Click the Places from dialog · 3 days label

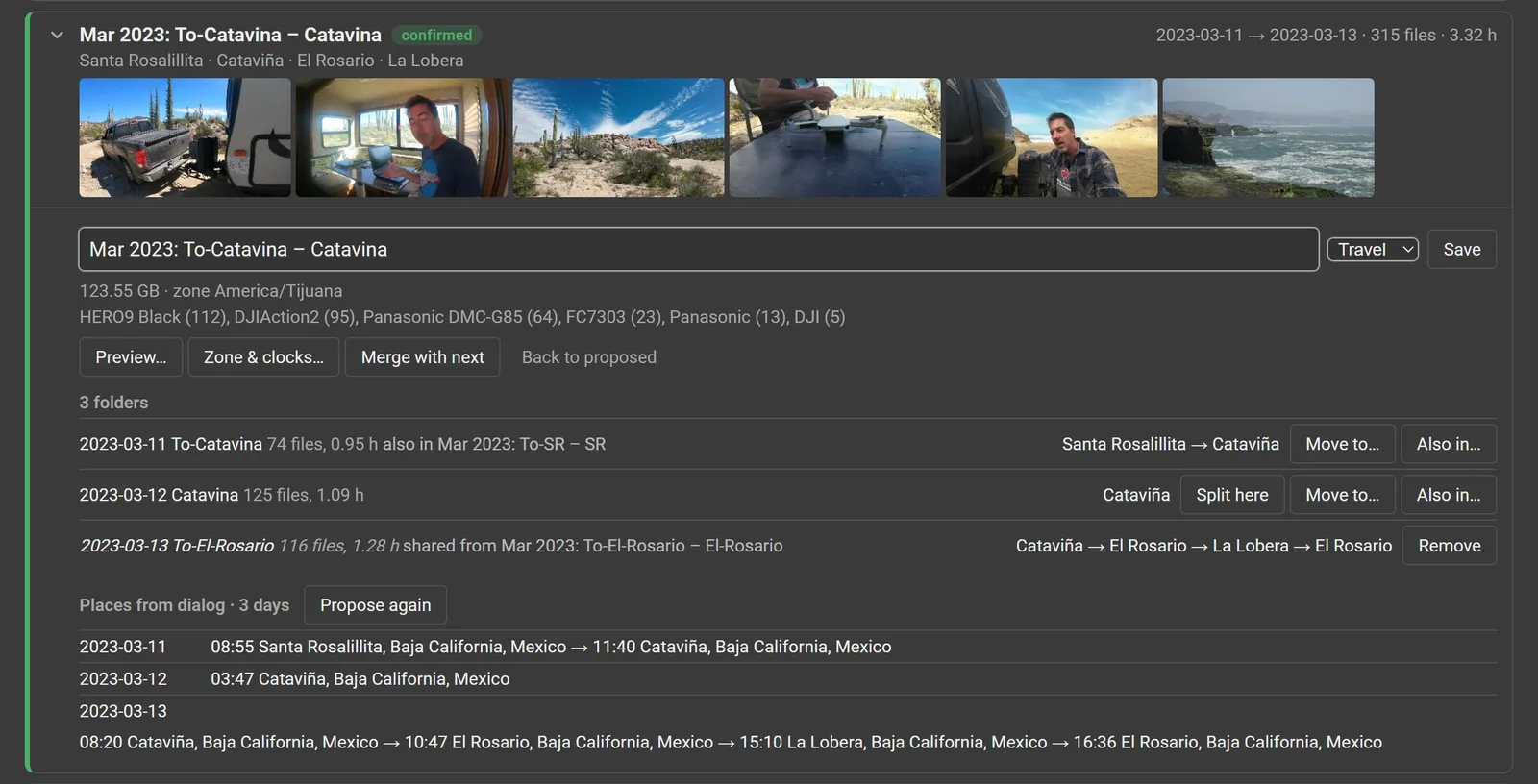coord(185,605)
